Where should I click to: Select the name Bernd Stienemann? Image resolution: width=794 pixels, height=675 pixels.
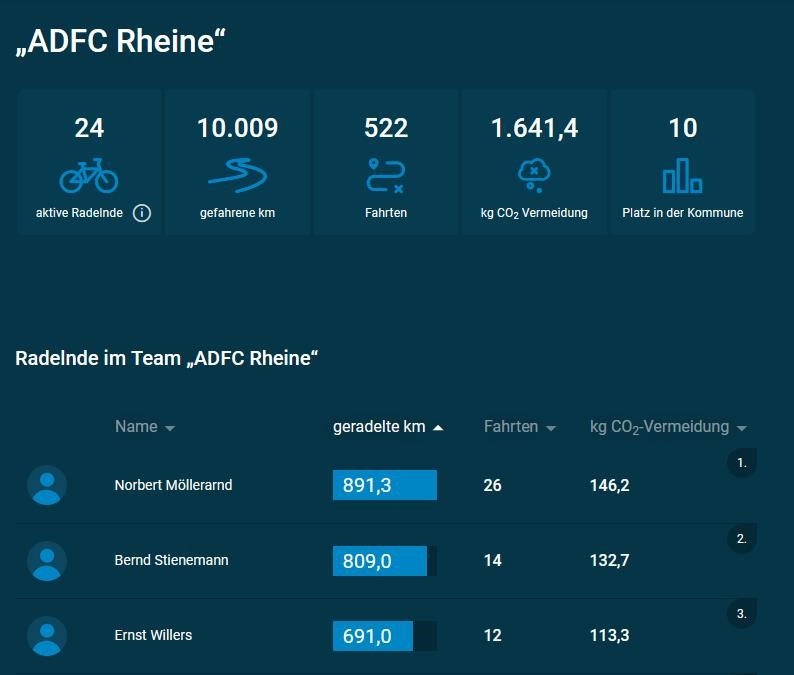[x=171, y=560]
